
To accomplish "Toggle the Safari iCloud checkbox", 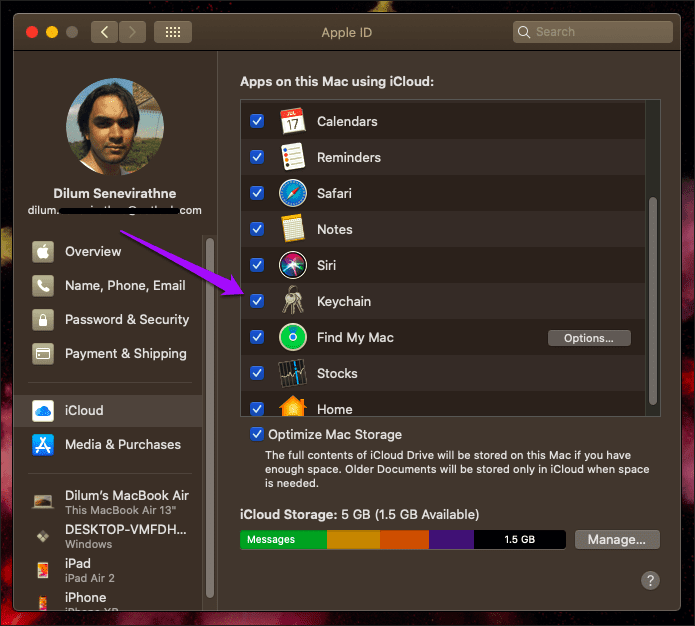I will [x=257, y=193].
